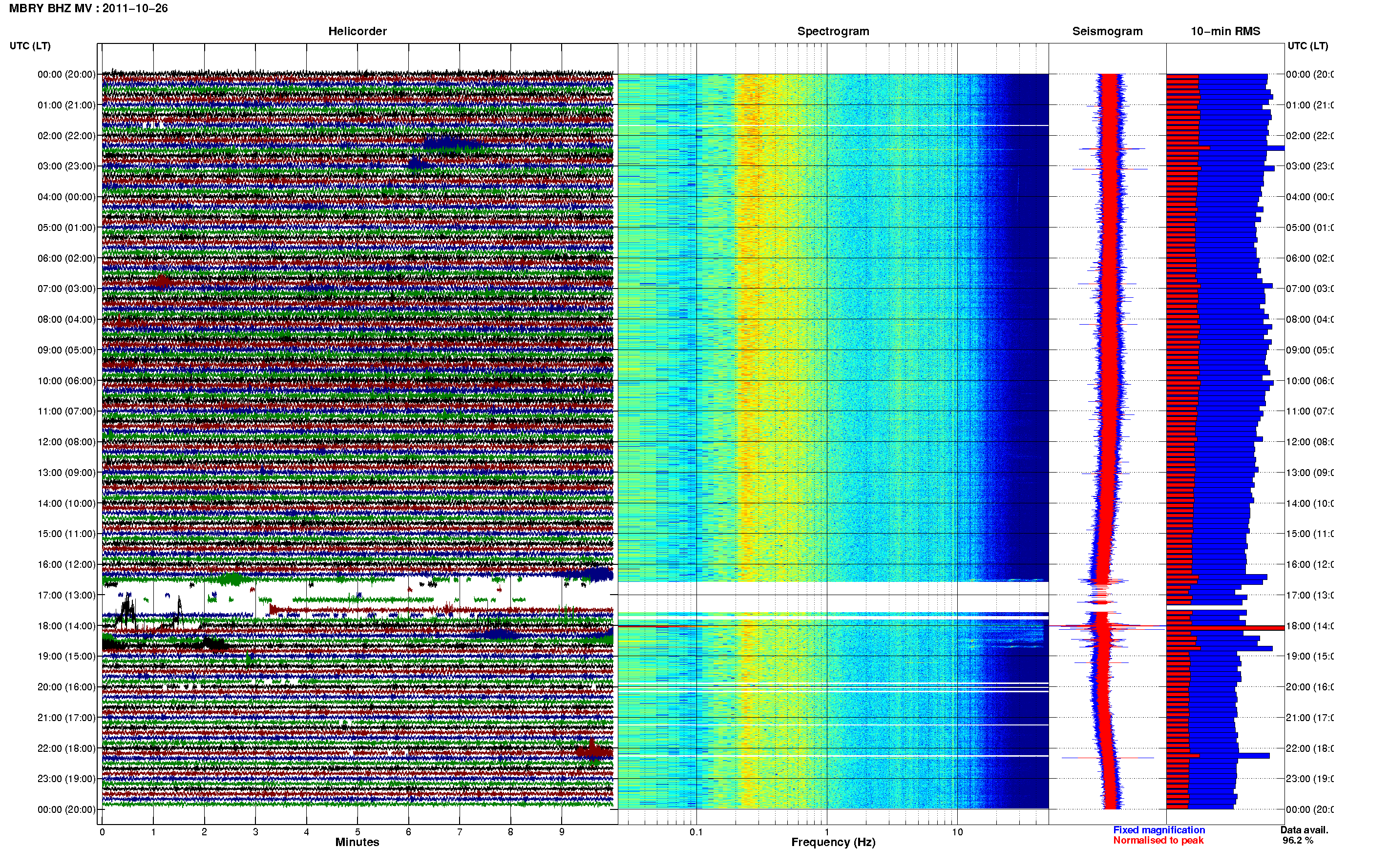
Task: Click frequency tick label '1' under Spectrogram
Action: click(827, 832)
